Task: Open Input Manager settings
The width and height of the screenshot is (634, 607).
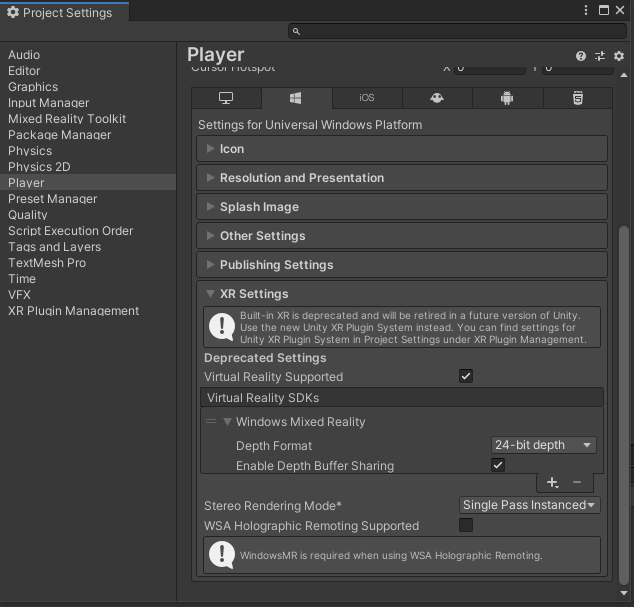Action: 88,103
